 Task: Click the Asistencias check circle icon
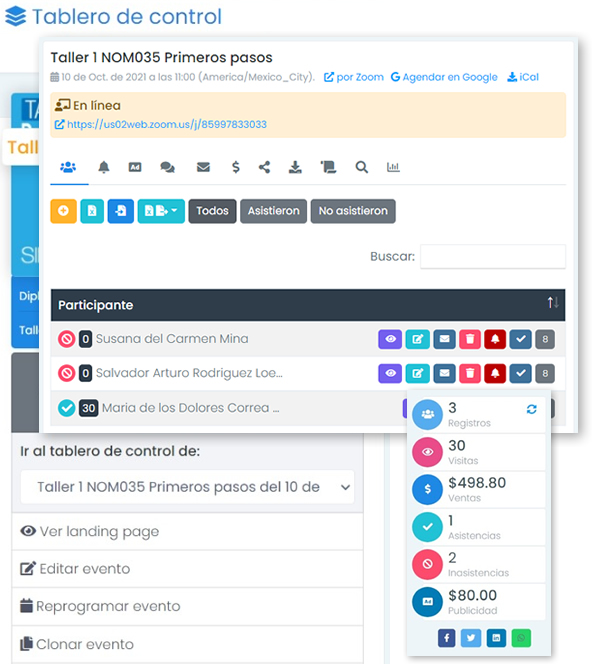point(427,527)
